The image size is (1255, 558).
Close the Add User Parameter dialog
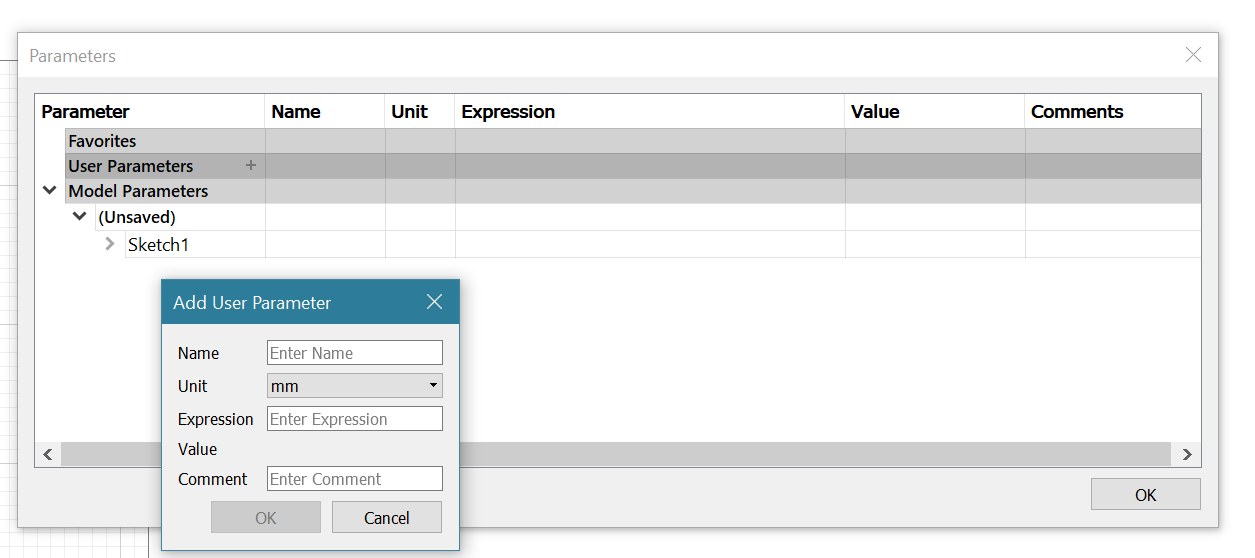(x=434, y=302)
